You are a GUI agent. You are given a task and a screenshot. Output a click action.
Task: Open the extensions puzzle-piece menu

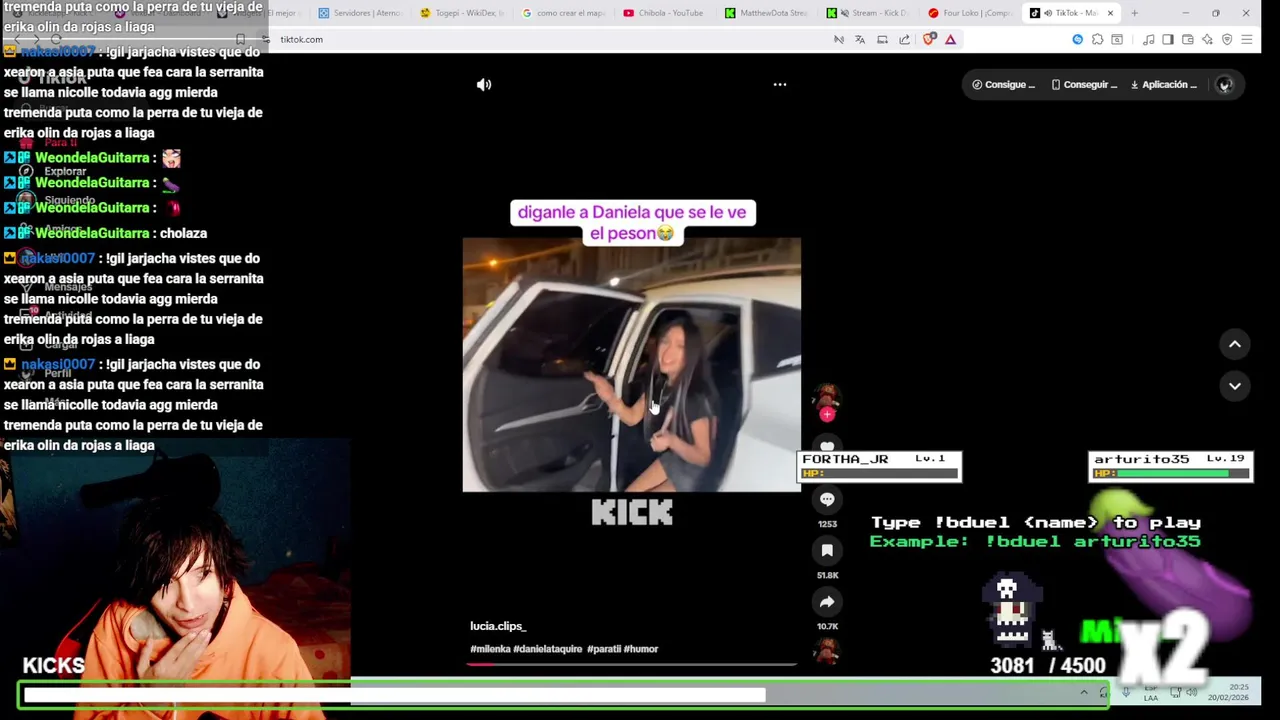(1097, 39)
